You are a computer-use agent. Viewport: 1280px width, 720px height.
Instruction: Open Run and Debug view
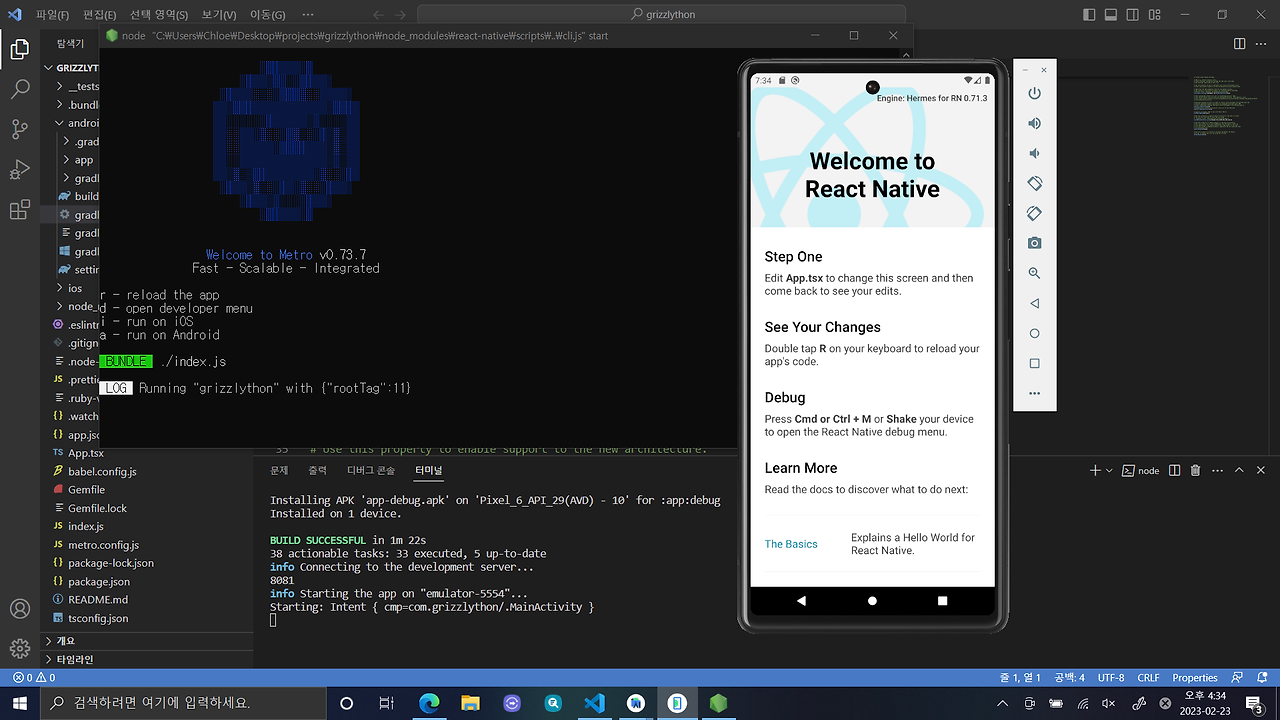pyautogui.click(x=19, y=170)
